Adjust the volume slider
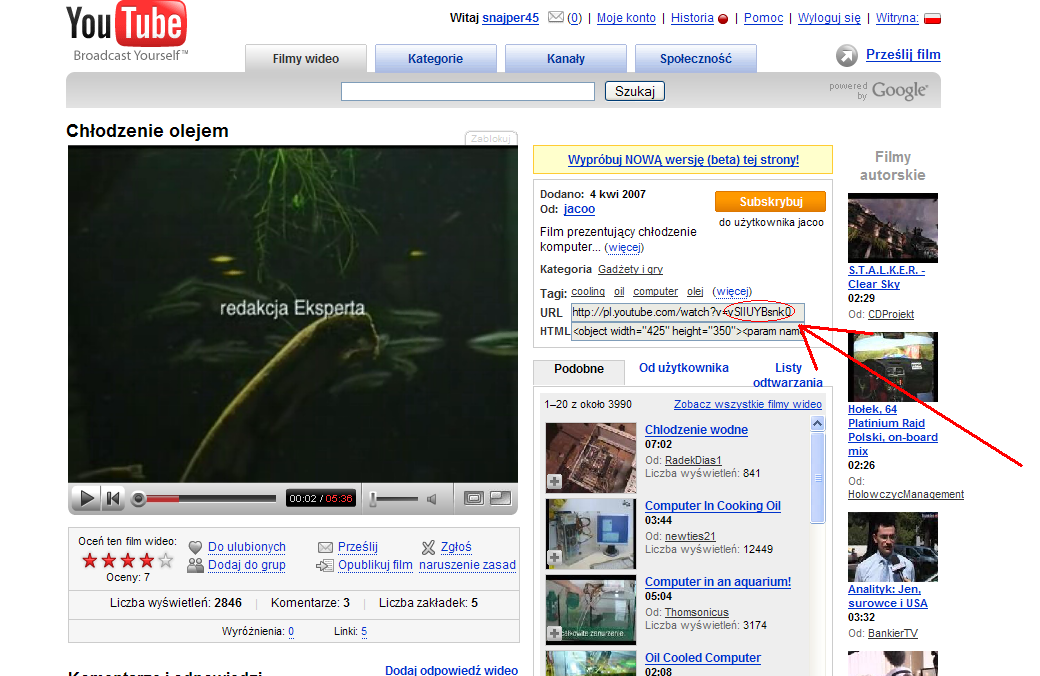 point(394,499)
